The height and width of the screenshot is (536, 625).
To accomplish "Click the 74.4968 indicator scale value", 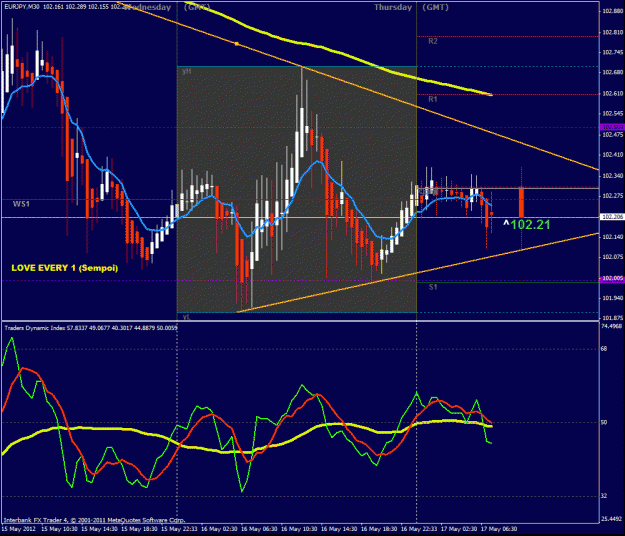I will click(611, 326).
